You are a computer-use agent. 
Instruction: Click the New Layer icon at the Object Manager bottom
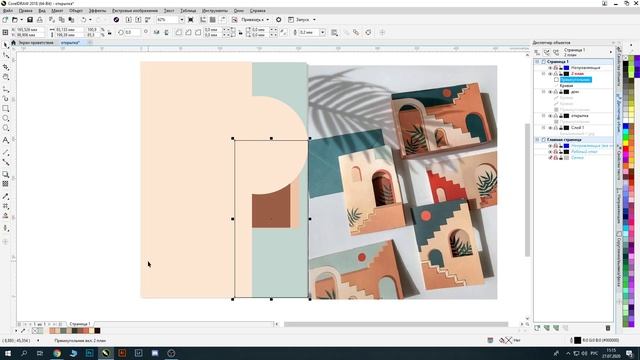pos(537,328)
